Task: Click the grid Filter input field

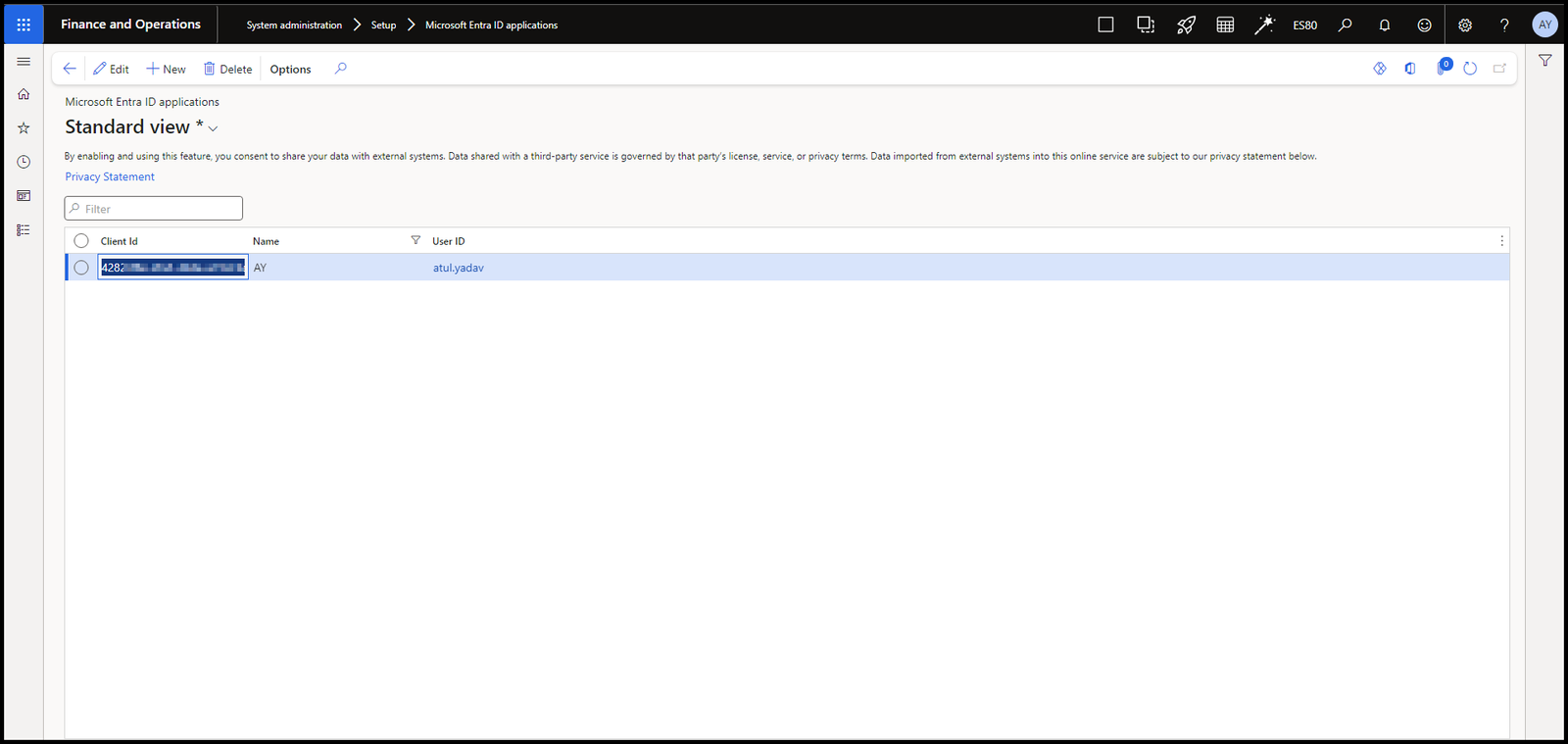Action: [154, 208]
